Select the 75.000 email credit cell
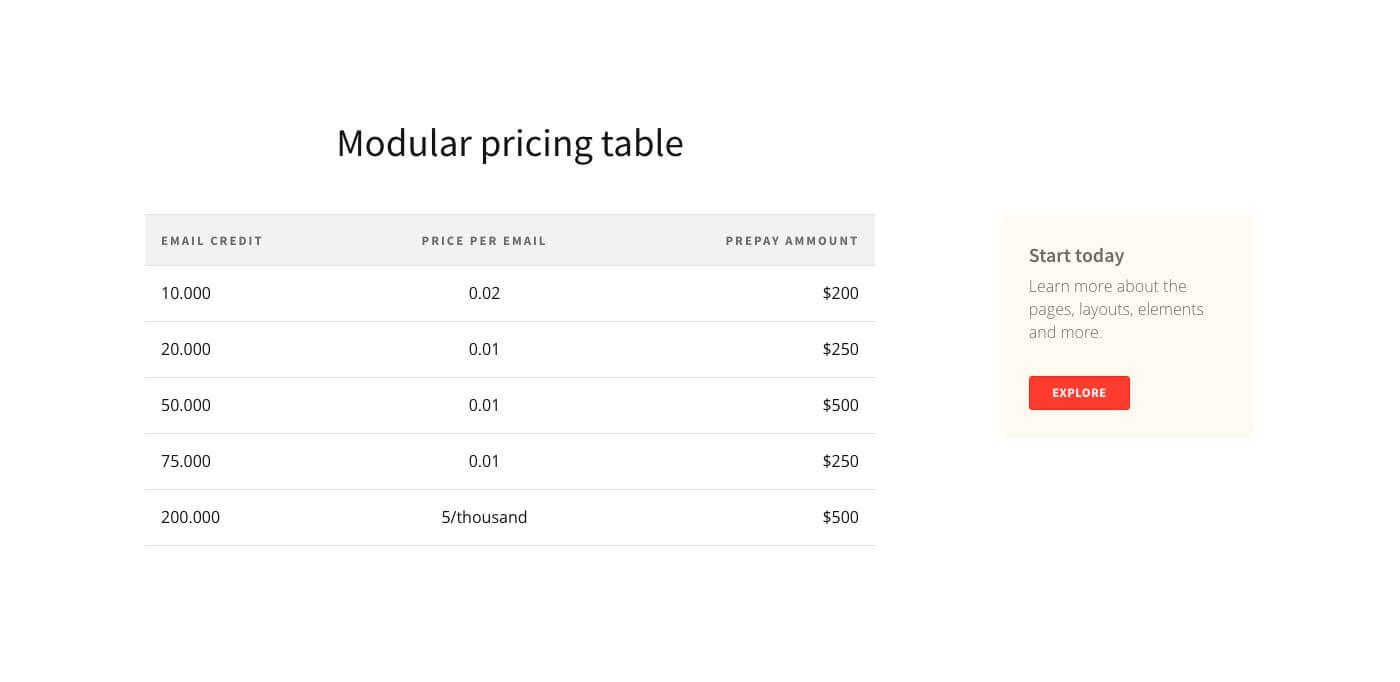The width and height of the screenshot is (1400, 682). pyautogui.click(x=186, y=461)
